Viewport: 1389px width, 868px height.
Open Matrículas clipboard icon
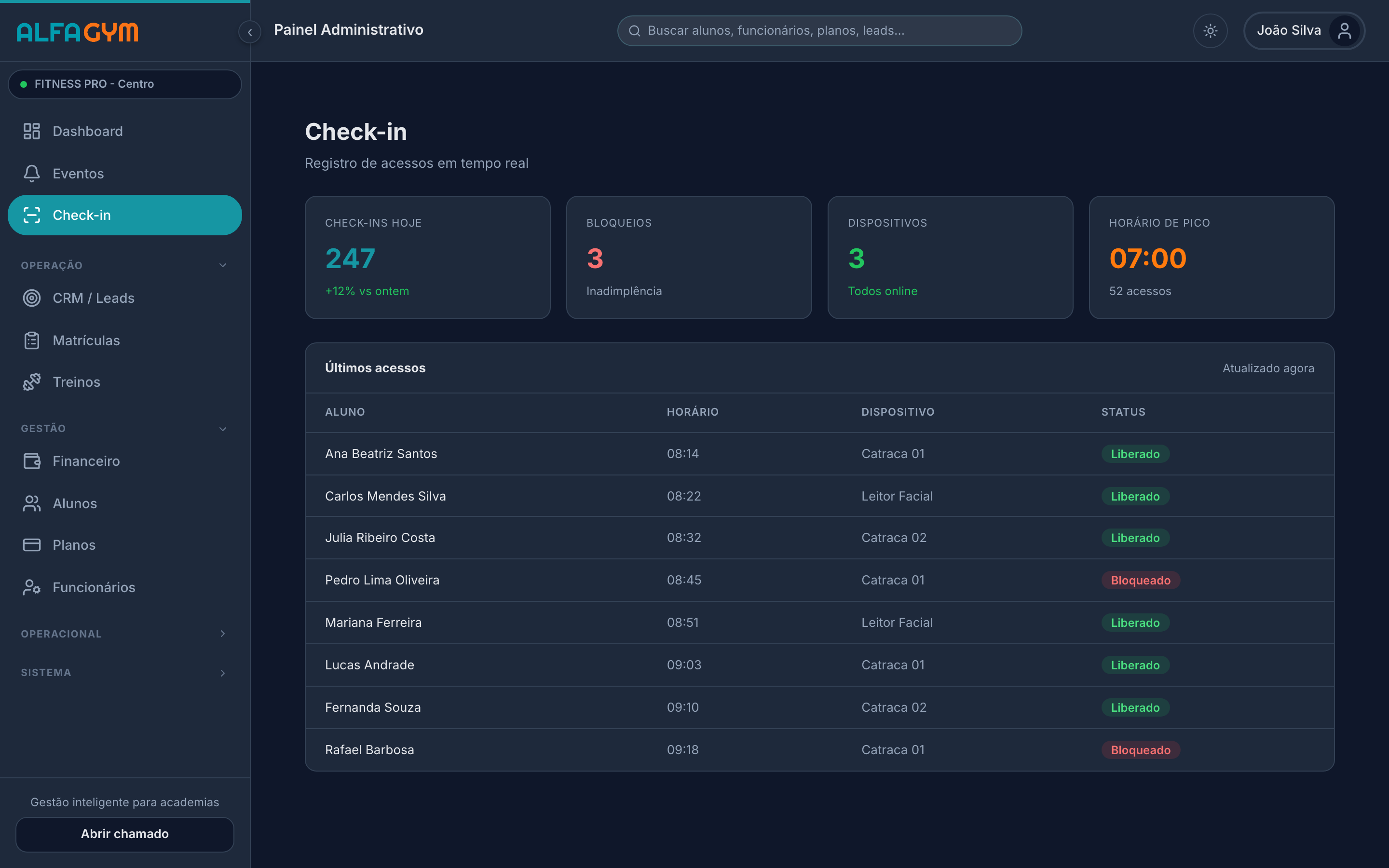coord(31,340)
